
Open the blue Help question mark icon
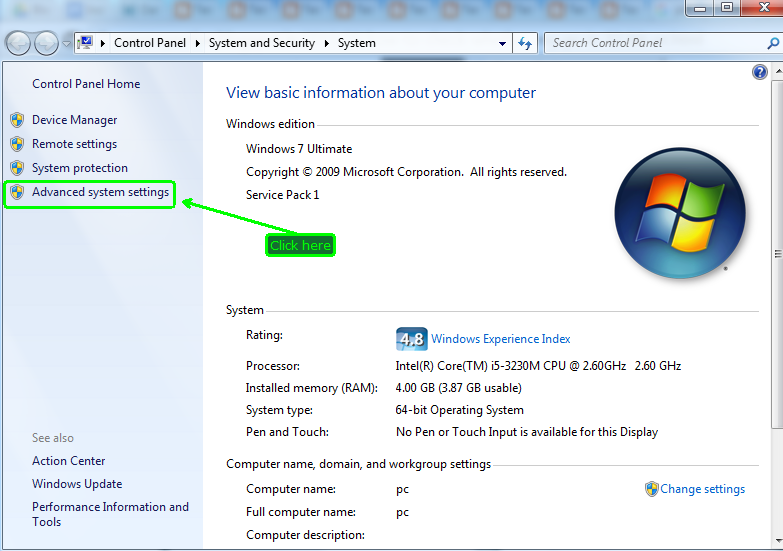tap(760, 72)
